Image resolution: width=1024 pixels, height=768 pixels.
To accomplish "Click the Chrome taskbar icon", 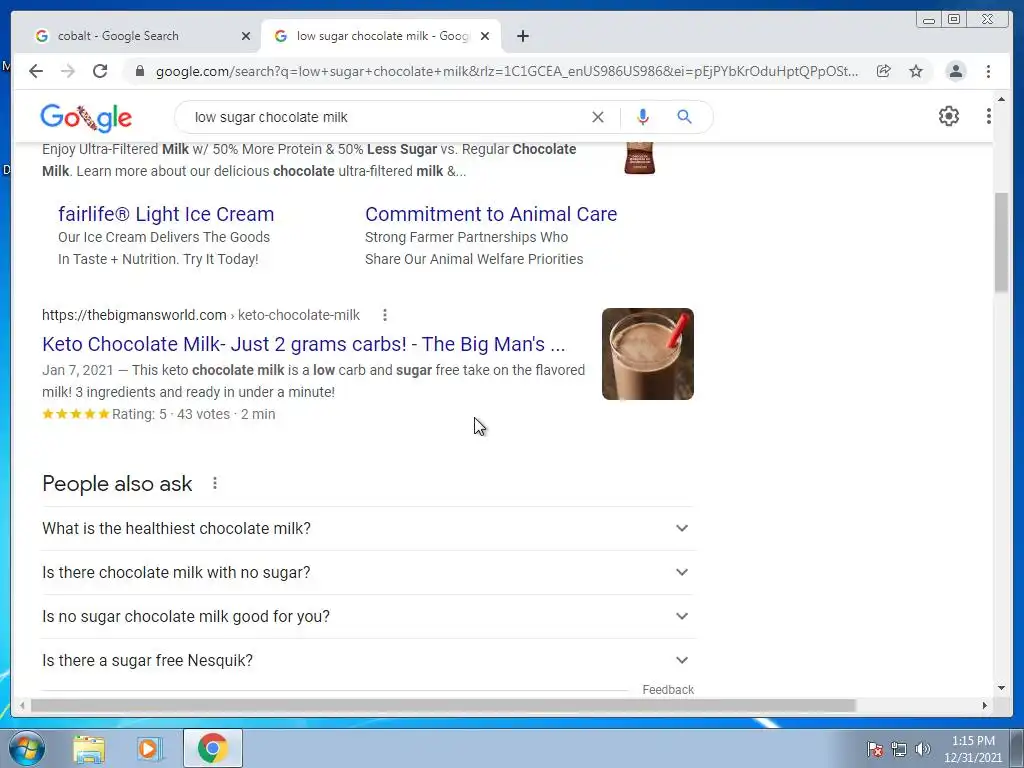I will tap(212, 748).
